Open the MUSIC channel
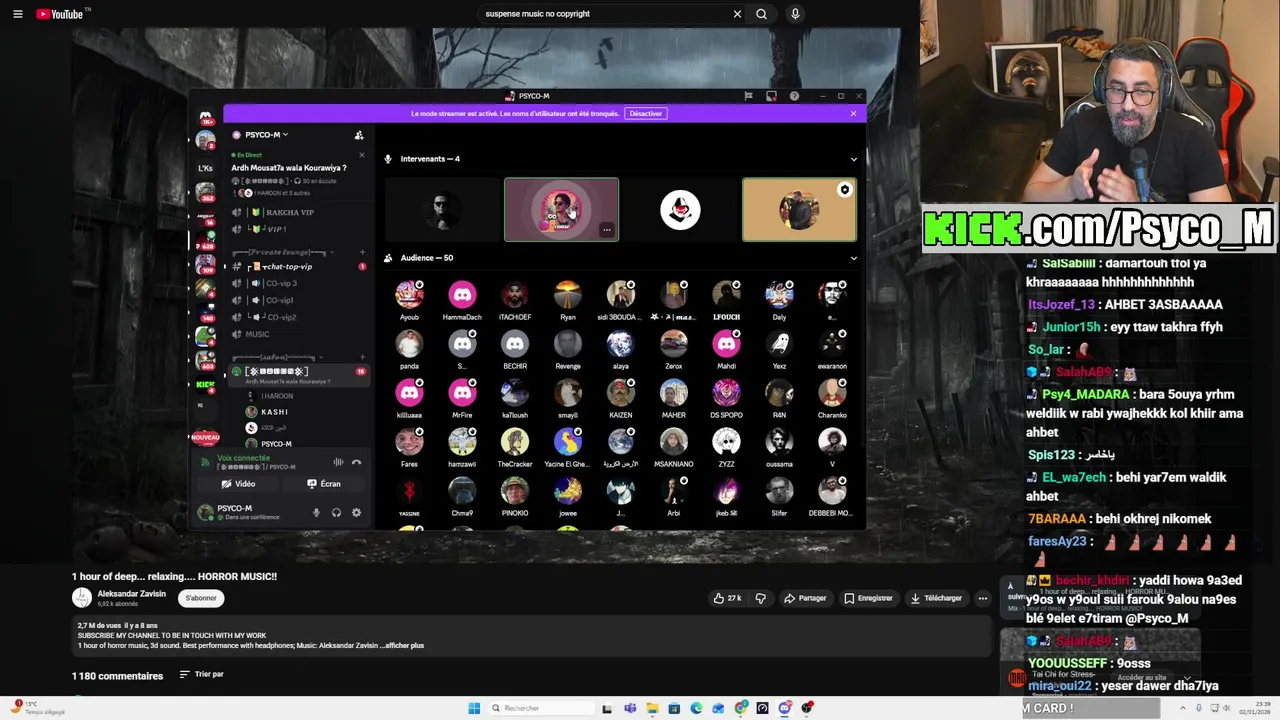The width and height of the screenshot is (1280, 720). tap(258, 334)
